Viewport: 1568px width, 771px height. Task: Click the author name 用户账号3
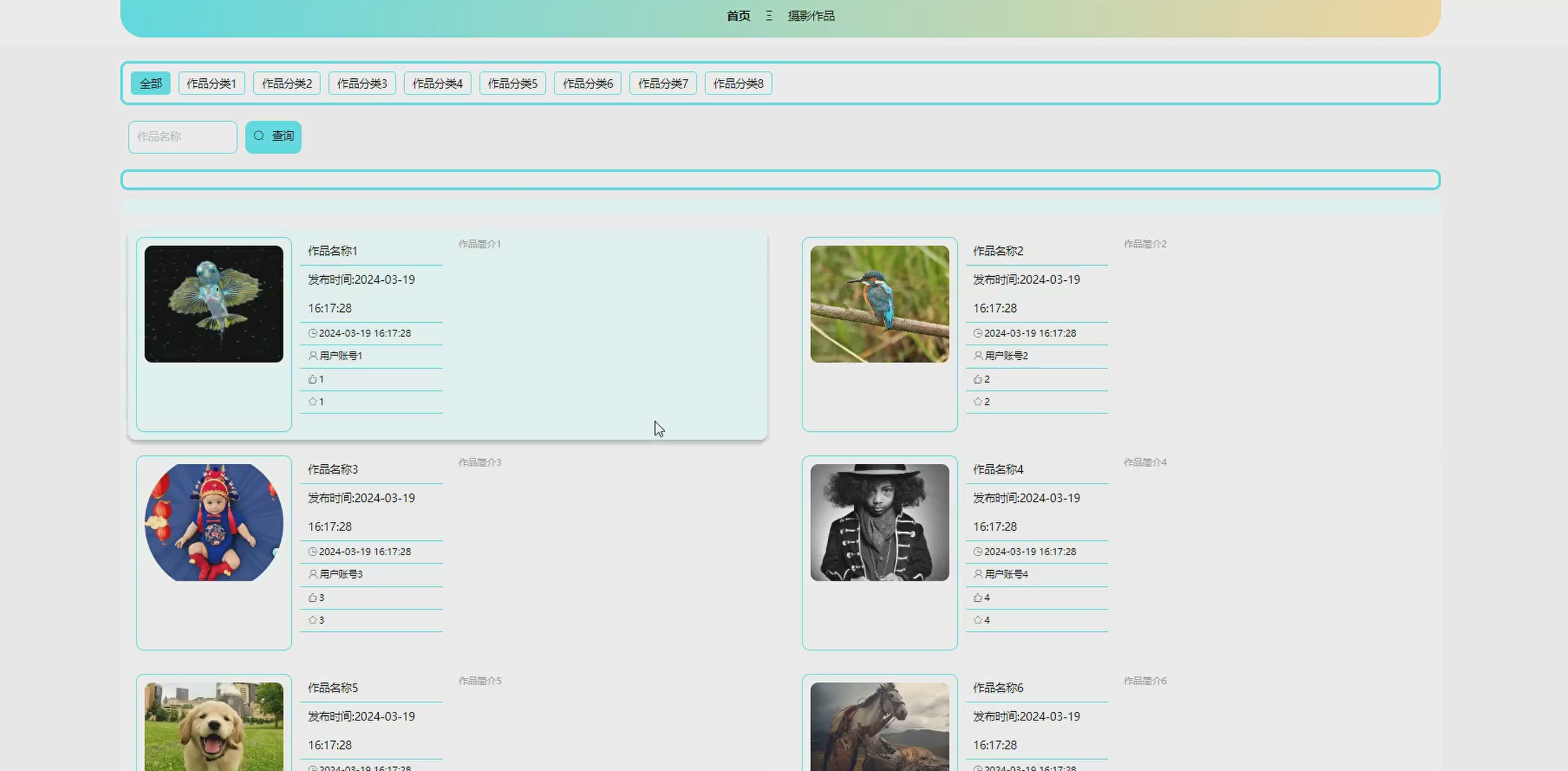341,574
